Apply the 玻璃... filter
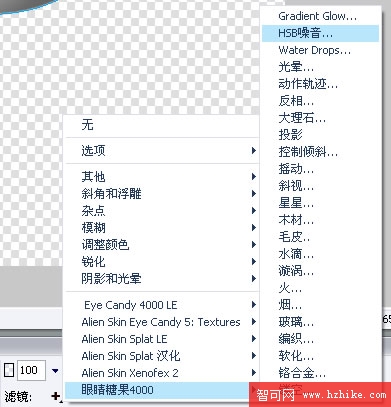The image size is (391, 407). [320, 322]
